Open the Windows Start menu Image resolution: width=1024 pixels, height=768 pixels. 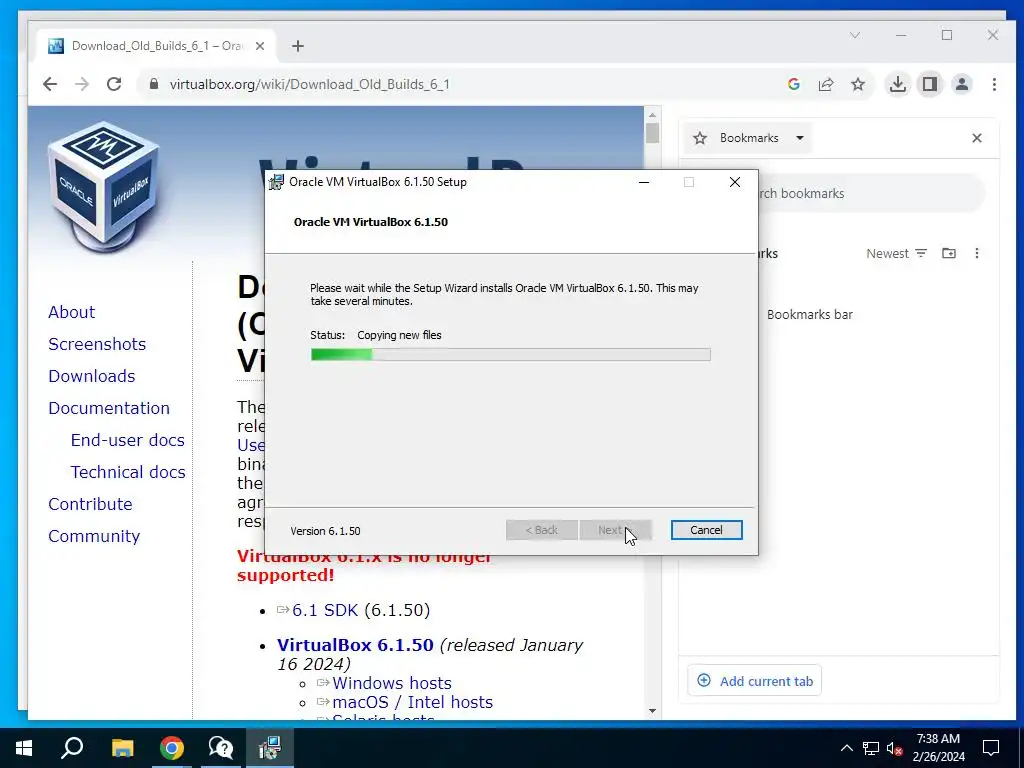tap(24, 748)
